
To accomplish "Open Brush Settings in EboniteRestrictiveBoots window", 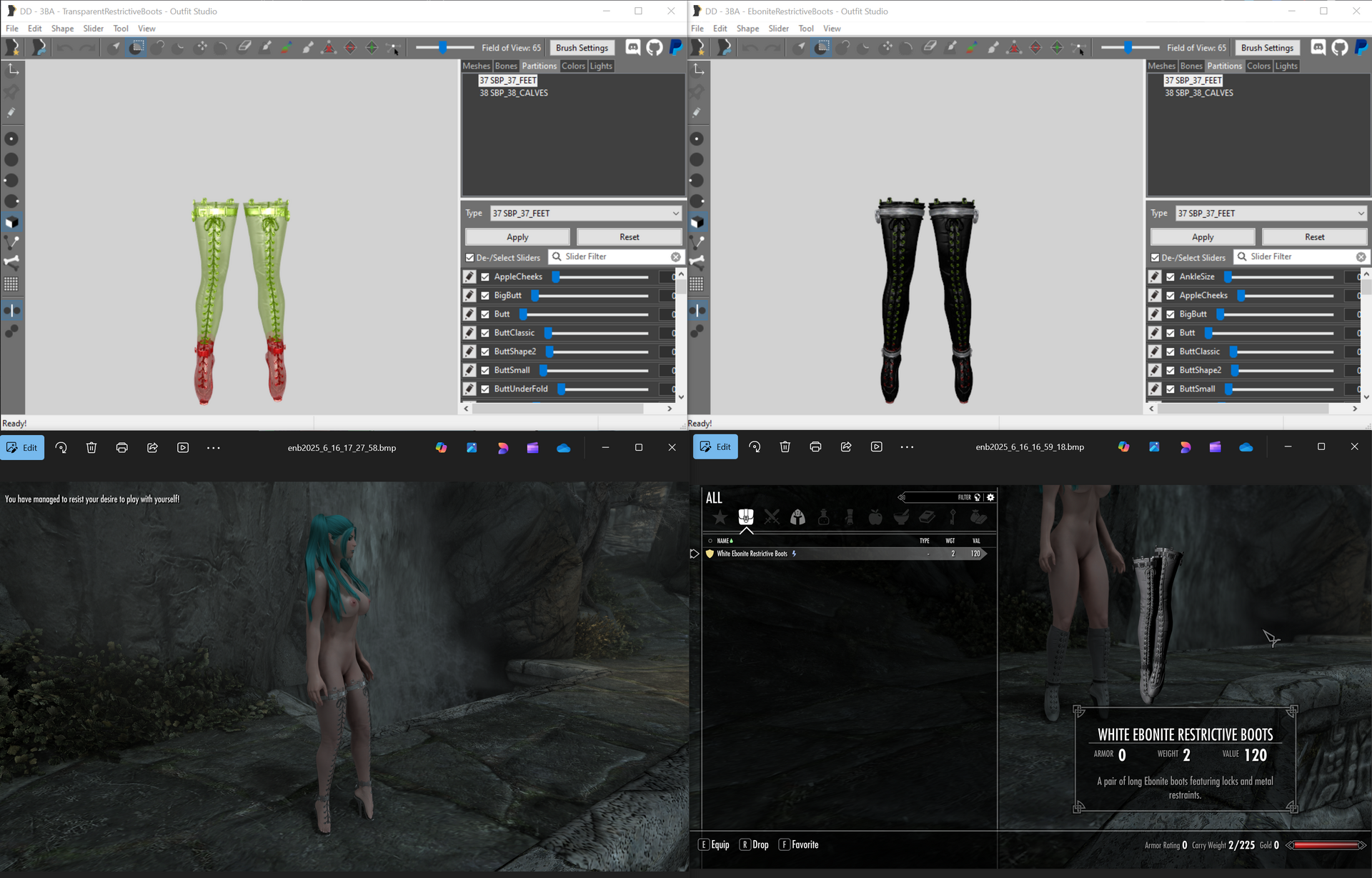I will 1267,48.
